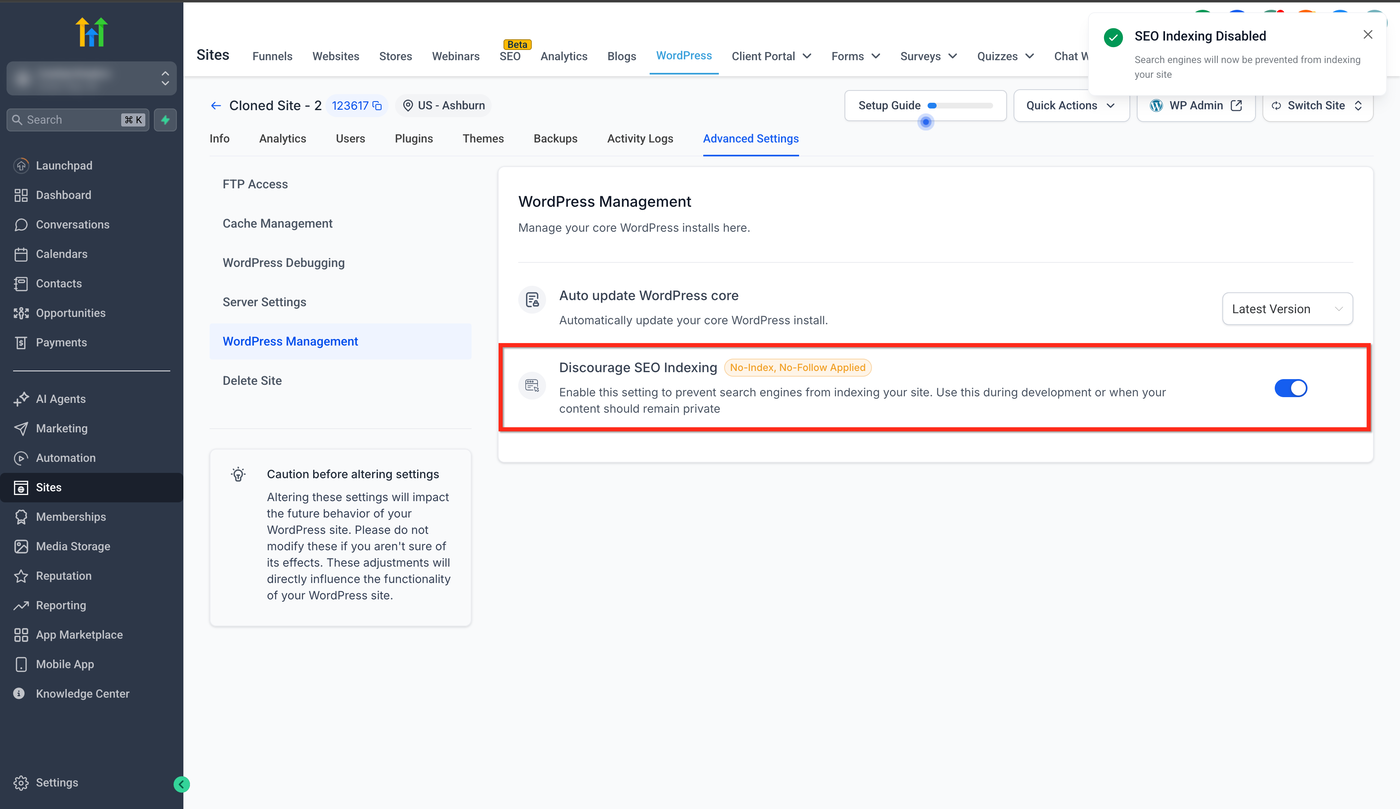Click the sidebar Search field
Image resolution: width=1400 pixels, height=809 pixels.
(70, 120)
